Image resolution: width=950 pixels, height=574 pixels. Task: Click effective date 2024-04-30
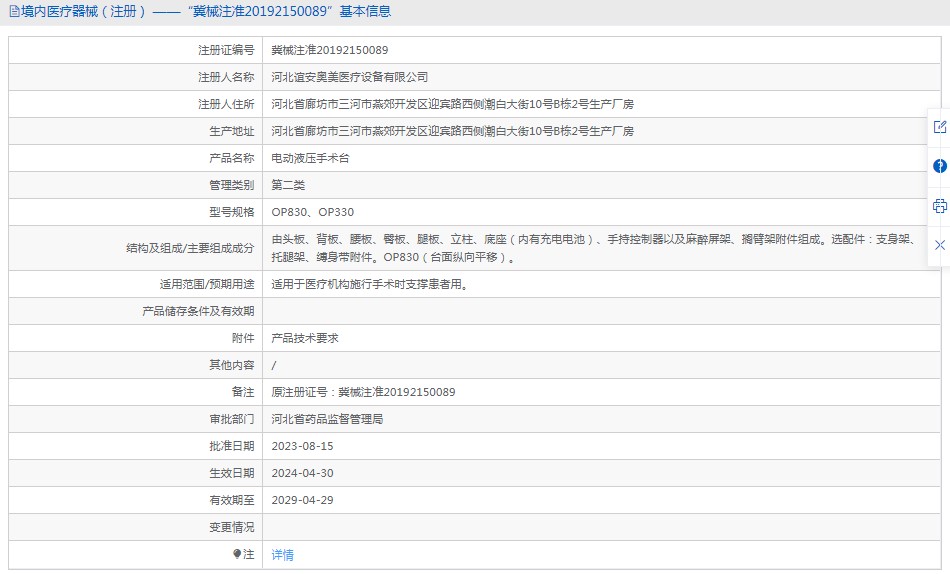tap(302, 473)
